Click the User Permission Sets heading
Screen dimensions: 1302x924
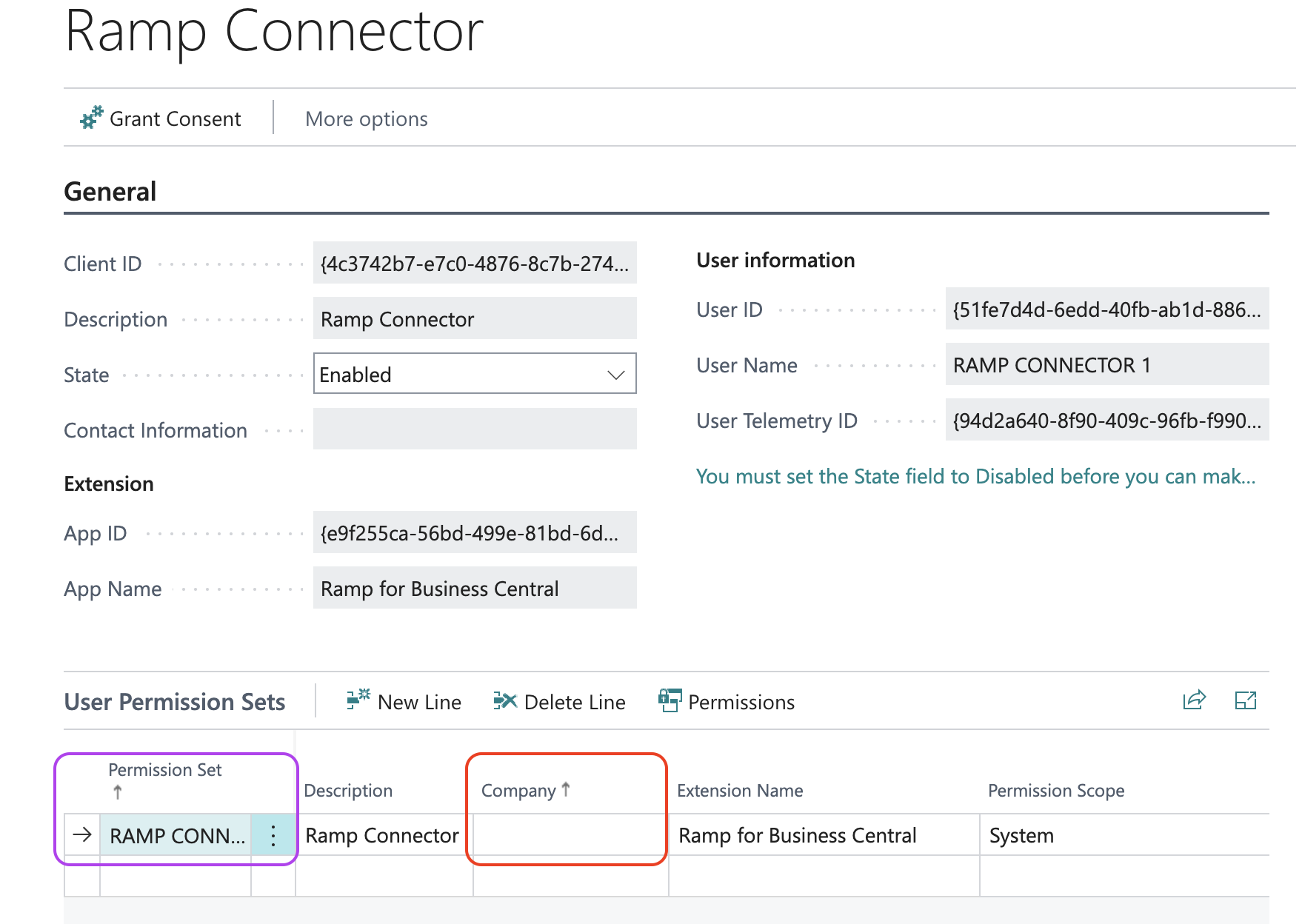175,701
